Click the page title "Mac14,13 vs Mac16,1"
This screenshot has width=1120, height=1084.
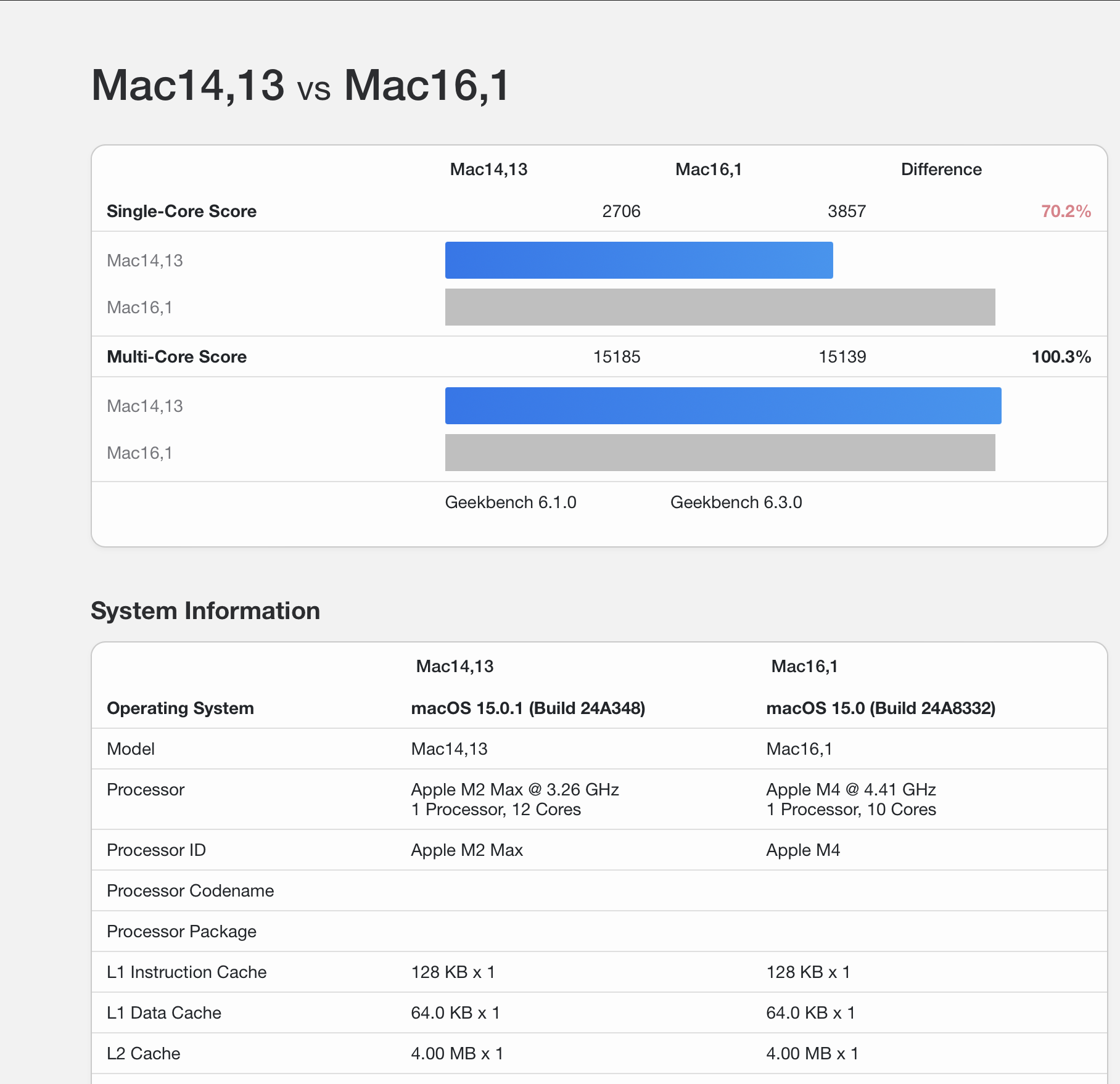(300, 85)
